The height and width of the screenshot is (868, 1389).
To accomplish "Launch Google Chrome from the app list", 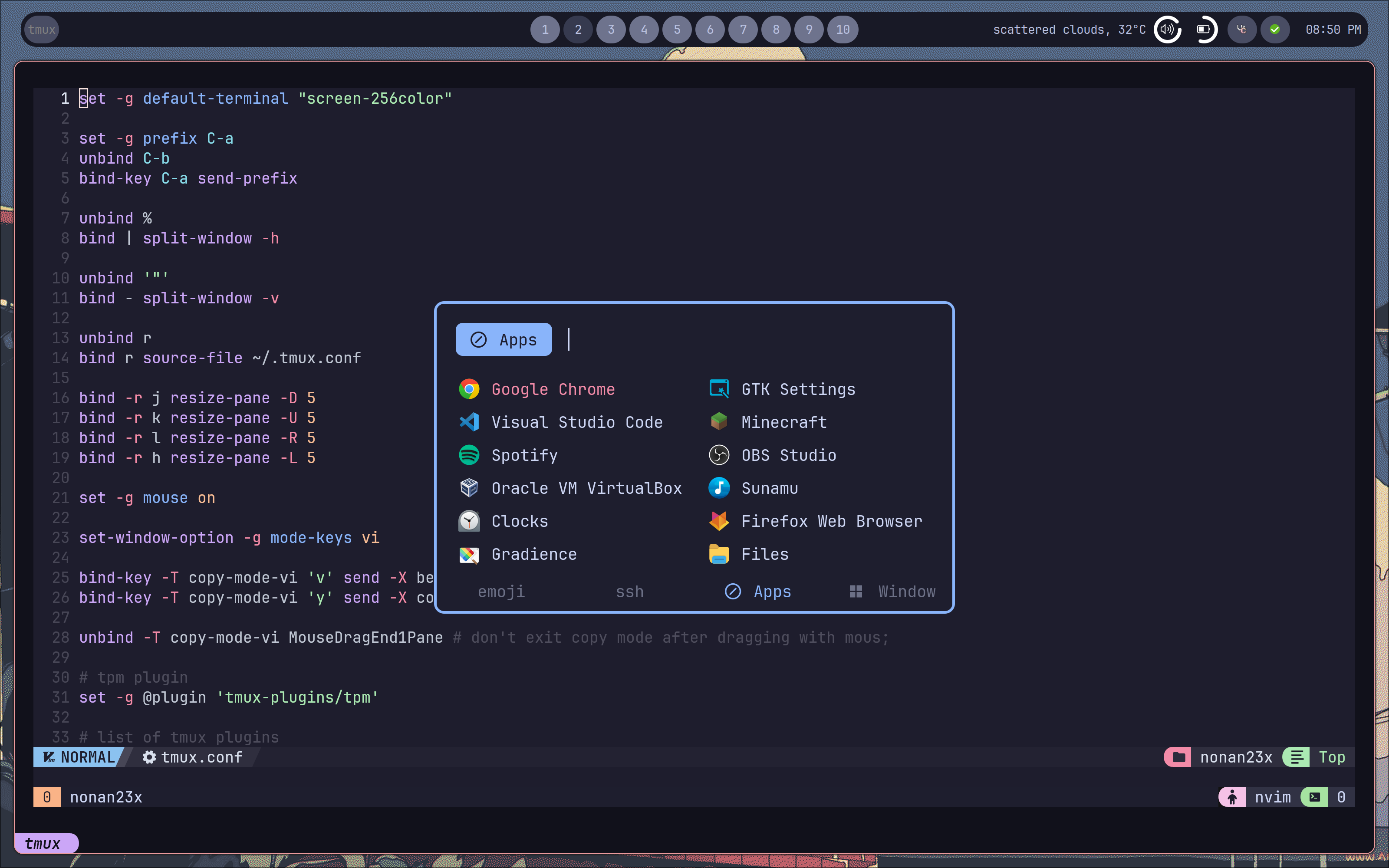I will [x=579, y=389].
